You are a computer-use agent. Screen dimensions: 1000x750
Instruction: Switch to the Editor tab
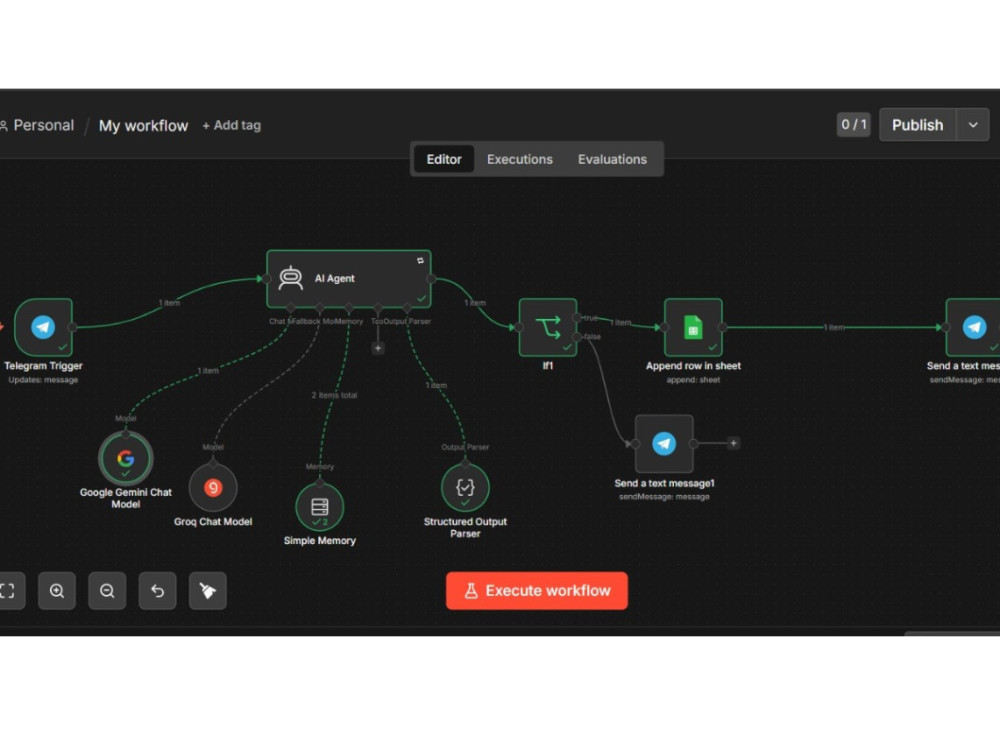[x=444, y=159]
